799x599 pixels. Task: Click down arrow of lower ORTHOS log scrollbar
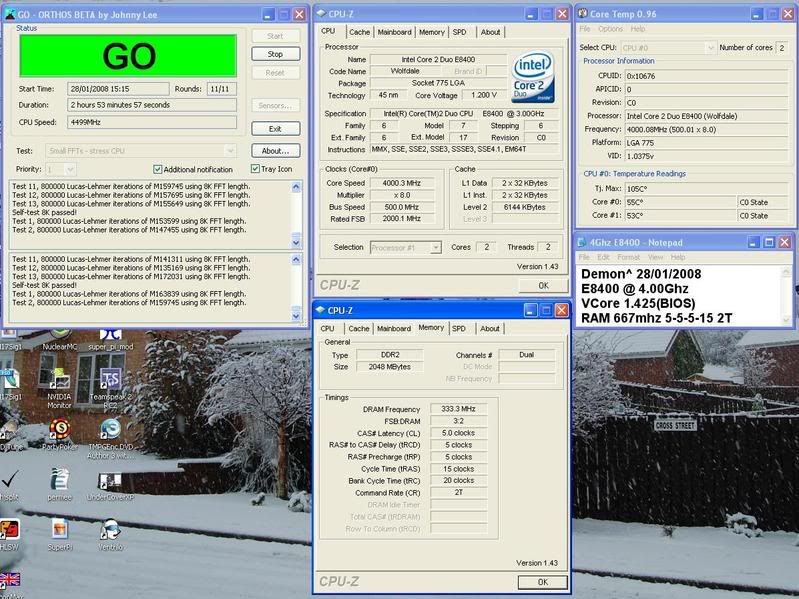(296, 316)
